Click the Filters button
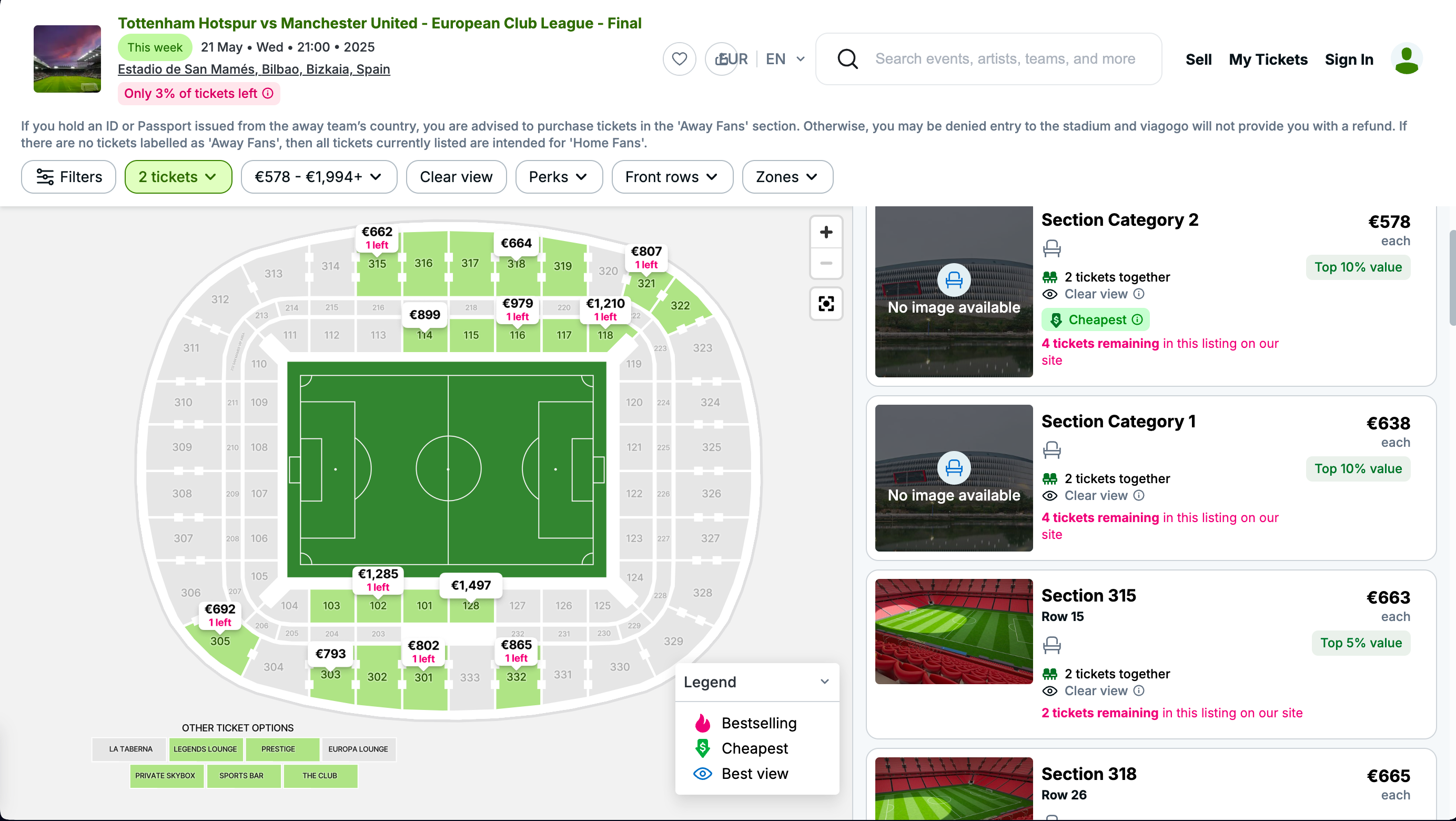Image resolution: width=1456 pixels, height=821 pixels. [68, 177]
